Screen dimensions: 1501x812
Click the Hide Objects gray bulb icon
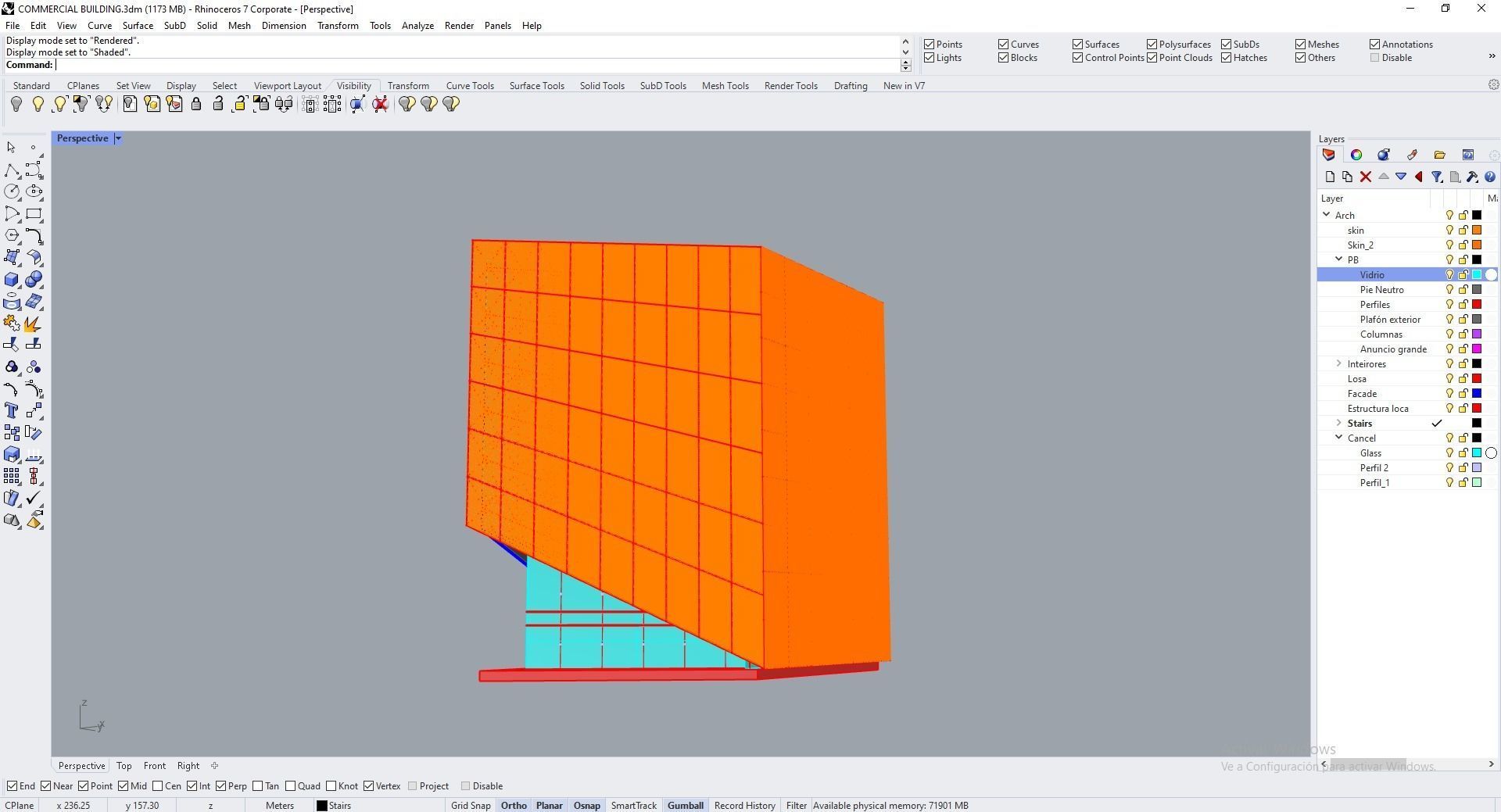[x=16, y=104]
